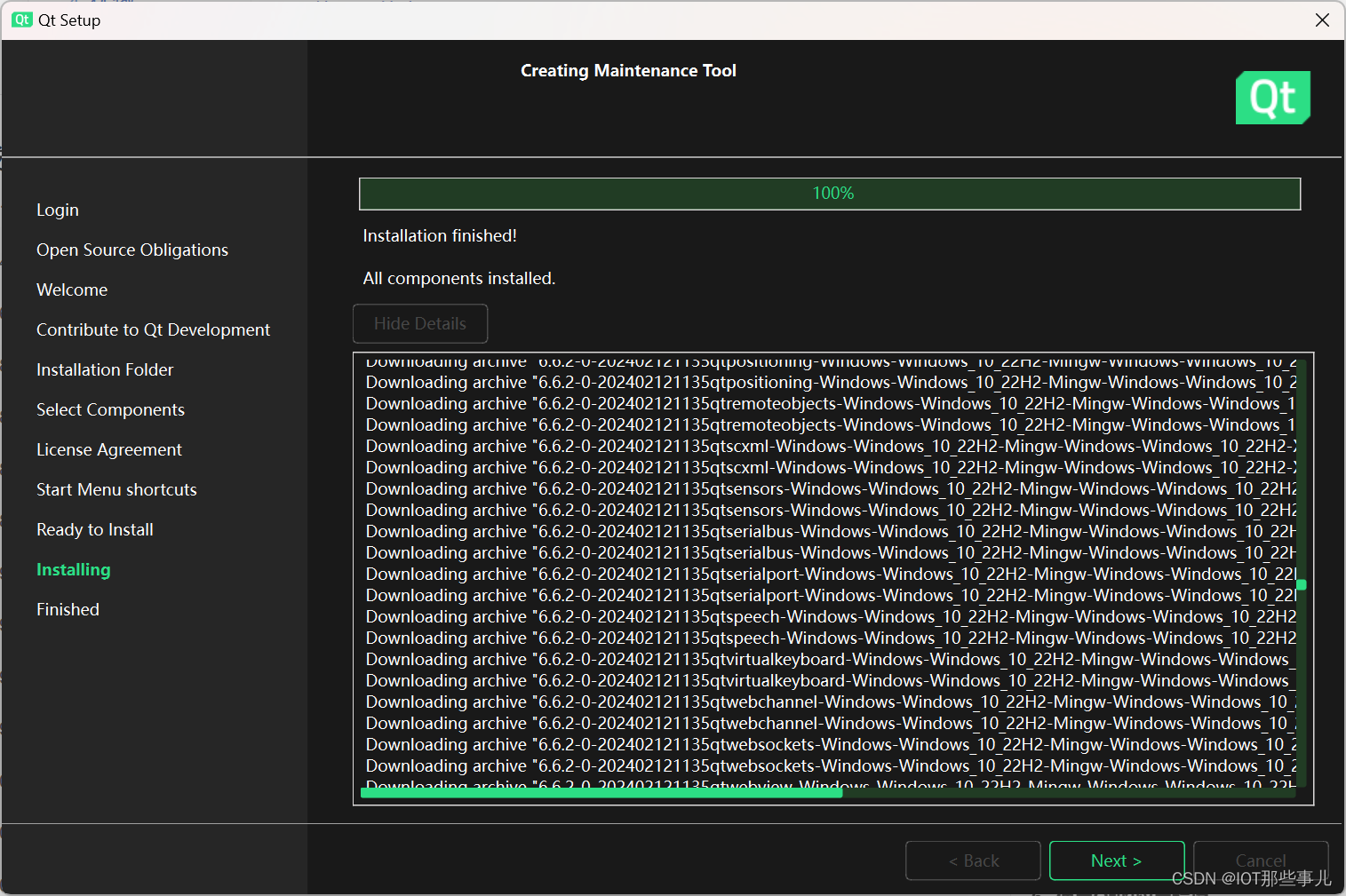Select License Agreement step
Viewport: 1346px width, 896px height.
109,449
